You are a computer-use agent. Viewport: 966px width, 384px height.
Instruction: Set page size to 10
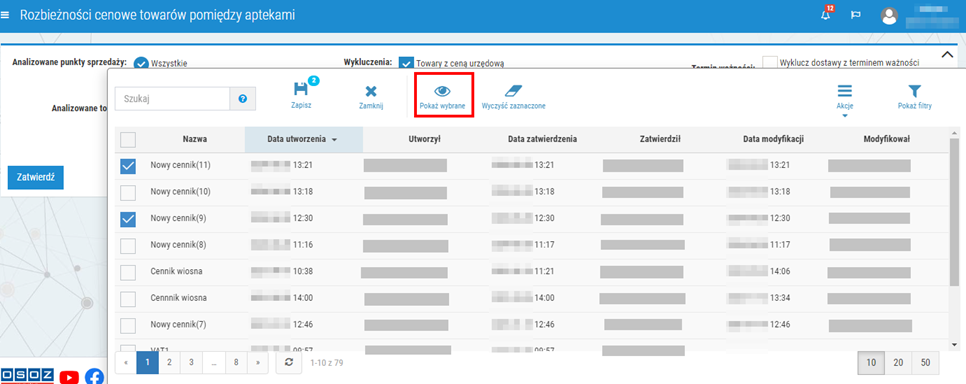tap(871, 363)
